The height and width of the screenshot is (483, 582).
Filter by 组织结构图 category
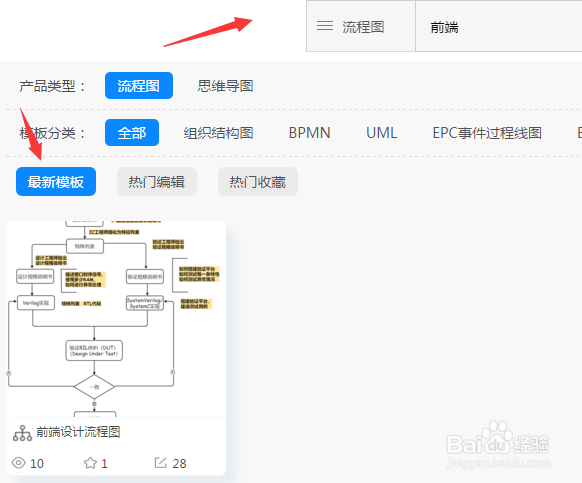point(218,133)
